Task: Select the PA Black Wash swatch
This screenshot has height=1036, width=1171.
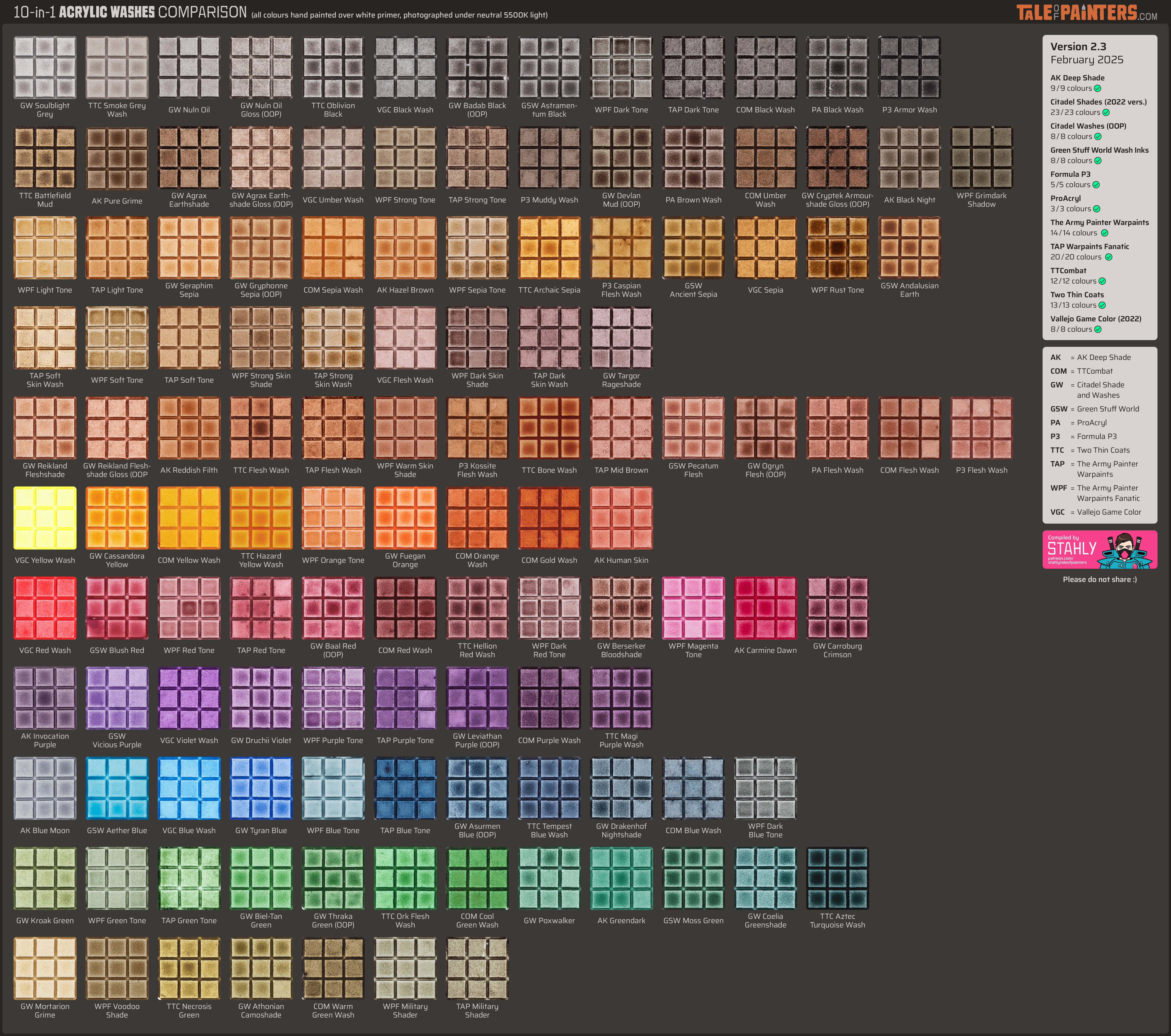Action: click(x=837, y=68)
